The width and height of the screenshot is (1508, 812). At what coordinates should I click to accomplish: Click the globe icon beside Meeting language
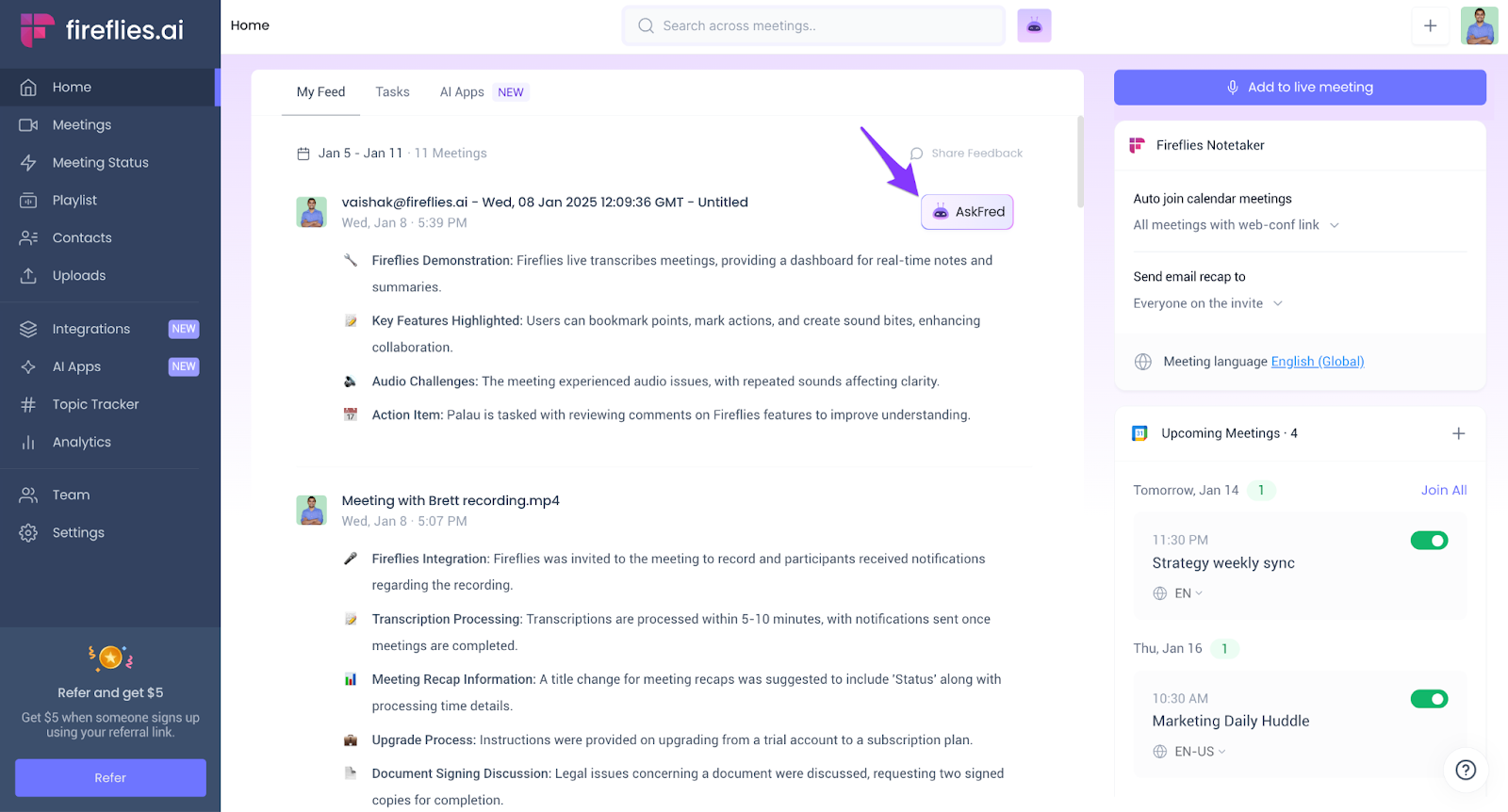tap(1143, 362)
